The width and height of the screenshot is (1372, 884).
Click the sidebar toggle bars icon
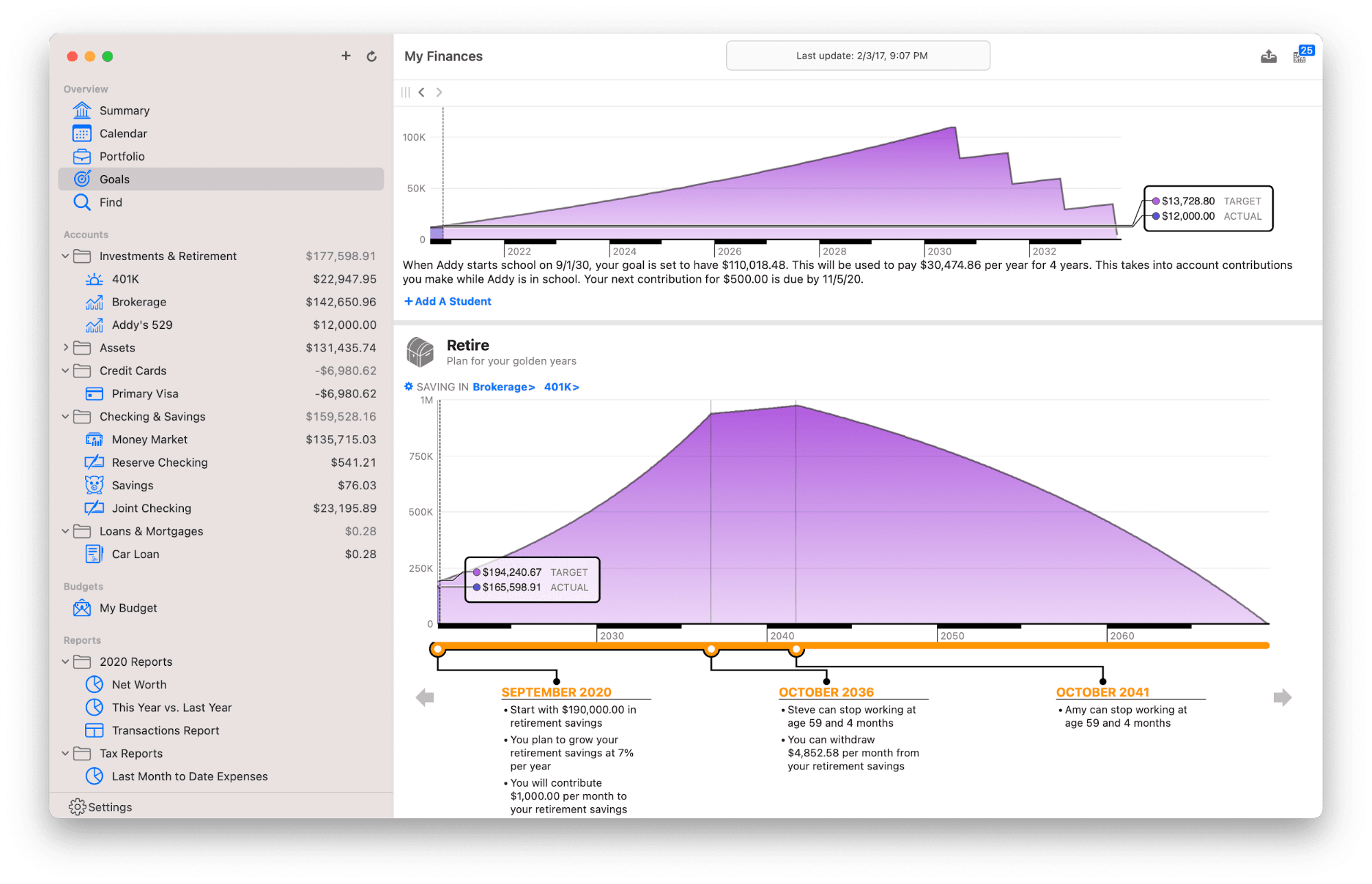406,92
